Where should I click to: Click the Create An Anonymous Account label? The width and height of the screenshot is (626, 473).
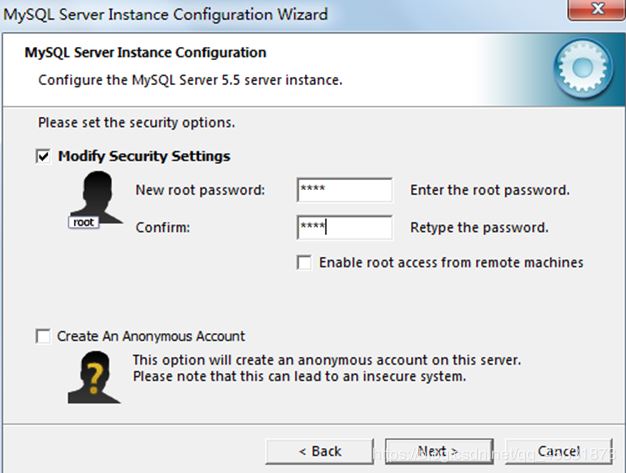151,337
